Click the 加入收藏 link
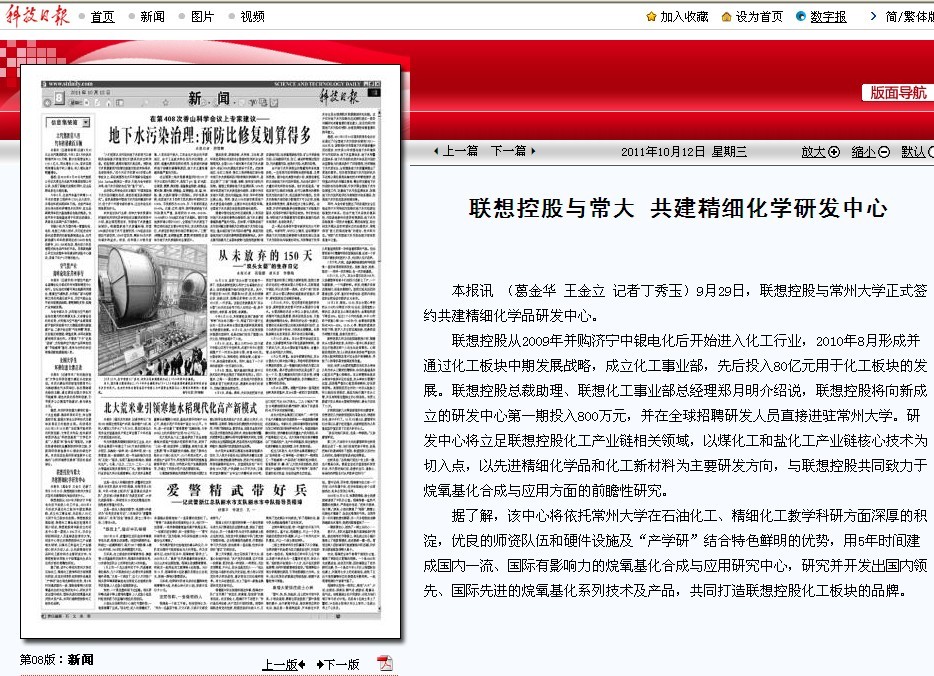This screenshot has height=676, width=934. [x=684, y=17]
